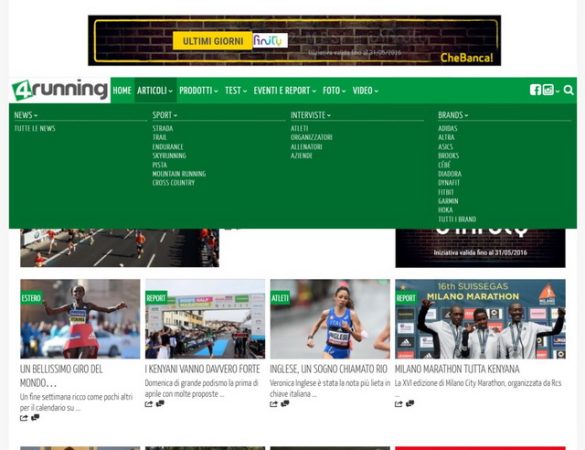
Task: Select Atleti under Interviste
Action: pos(299,128)
